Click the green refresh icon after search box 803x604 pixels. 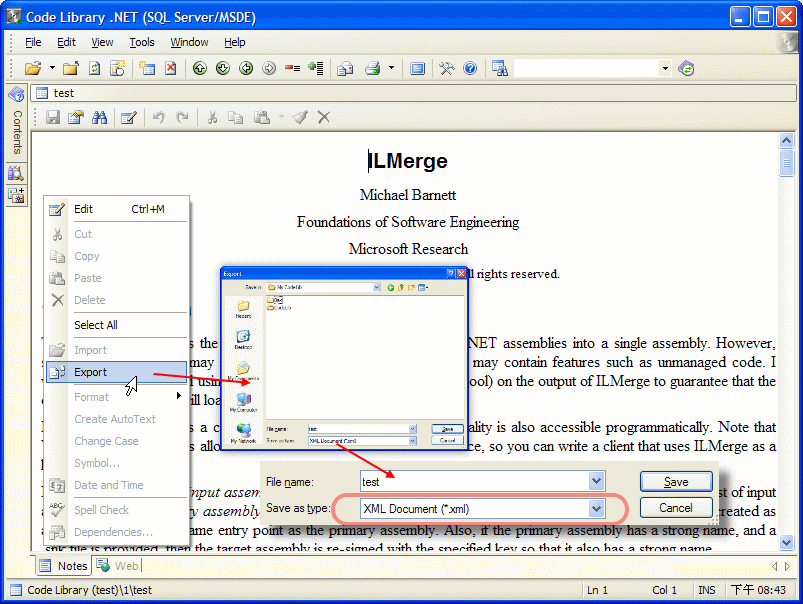(x=686, y=68)
